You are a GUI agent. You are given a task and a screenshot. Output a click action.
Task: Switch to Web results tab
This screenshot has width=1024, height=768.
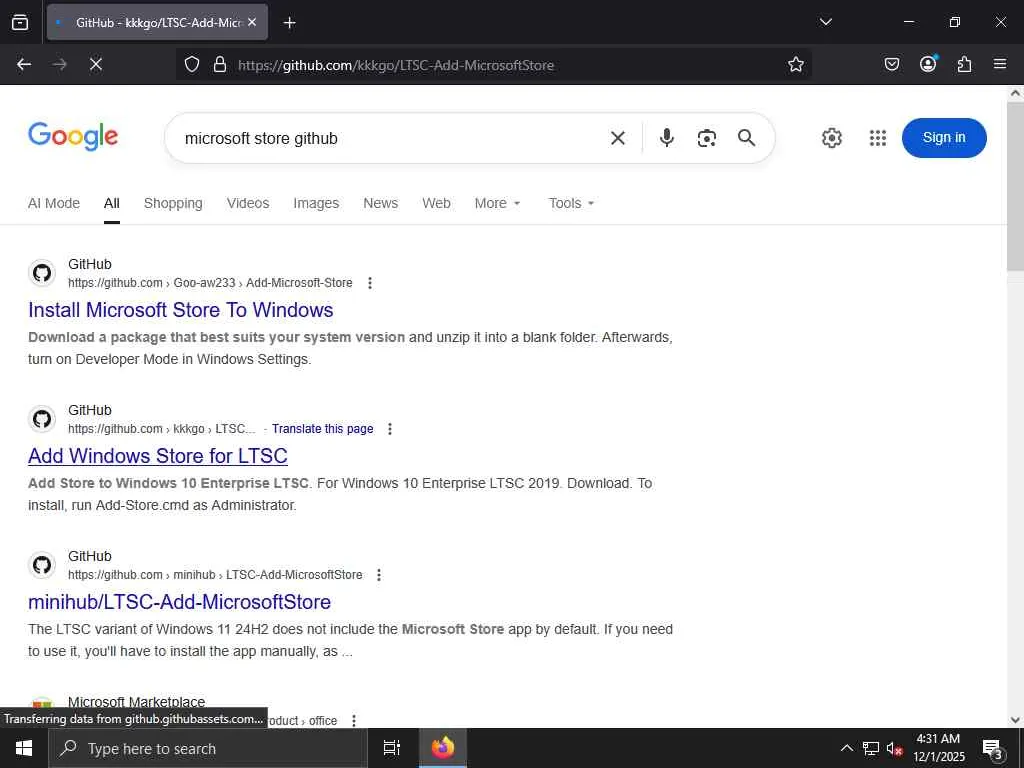click(x=436, y=203)
